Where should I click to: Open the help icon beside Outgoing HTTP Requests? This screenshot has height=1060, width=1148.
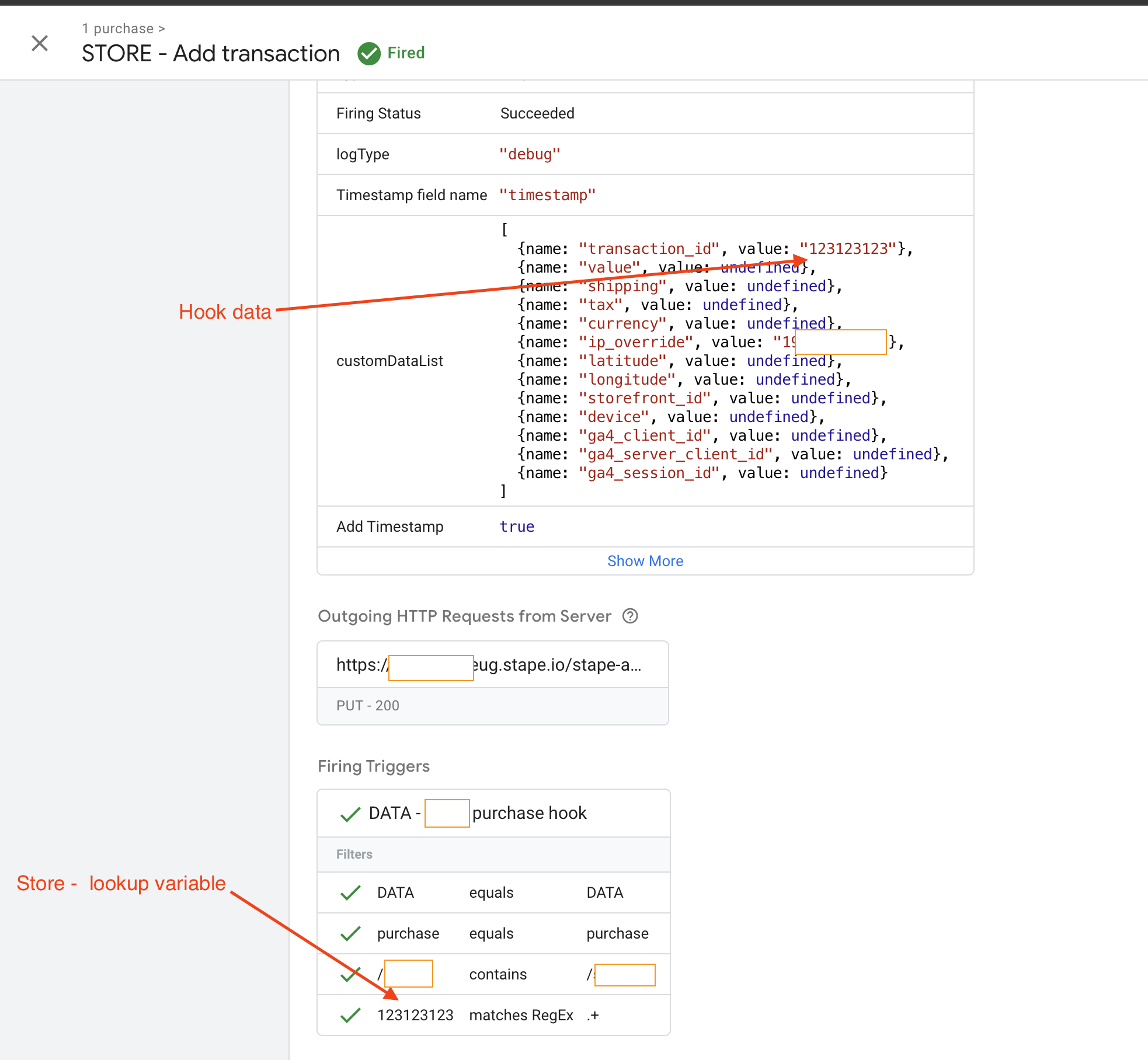point(630,616)
